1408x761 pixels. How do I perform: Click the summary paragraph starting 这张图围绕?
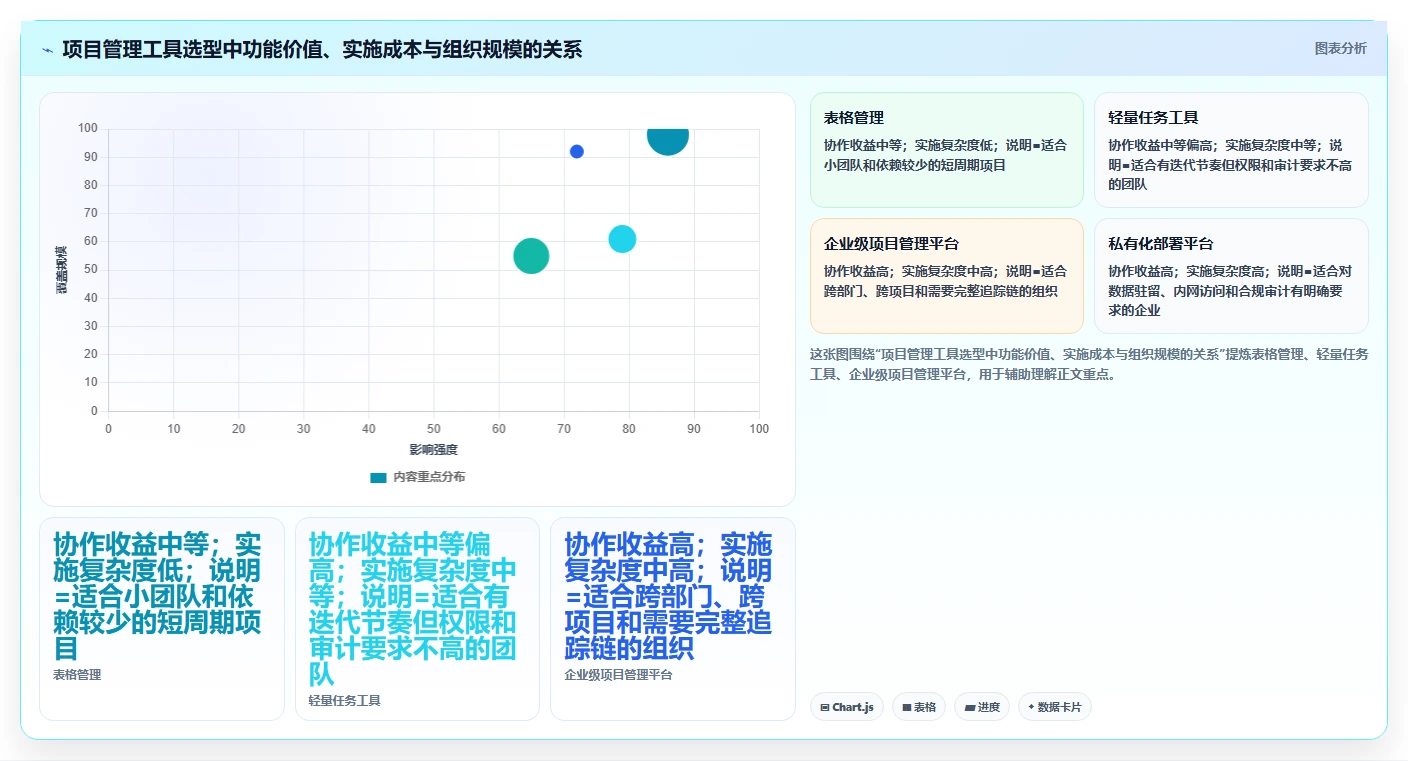[1089, 364]
